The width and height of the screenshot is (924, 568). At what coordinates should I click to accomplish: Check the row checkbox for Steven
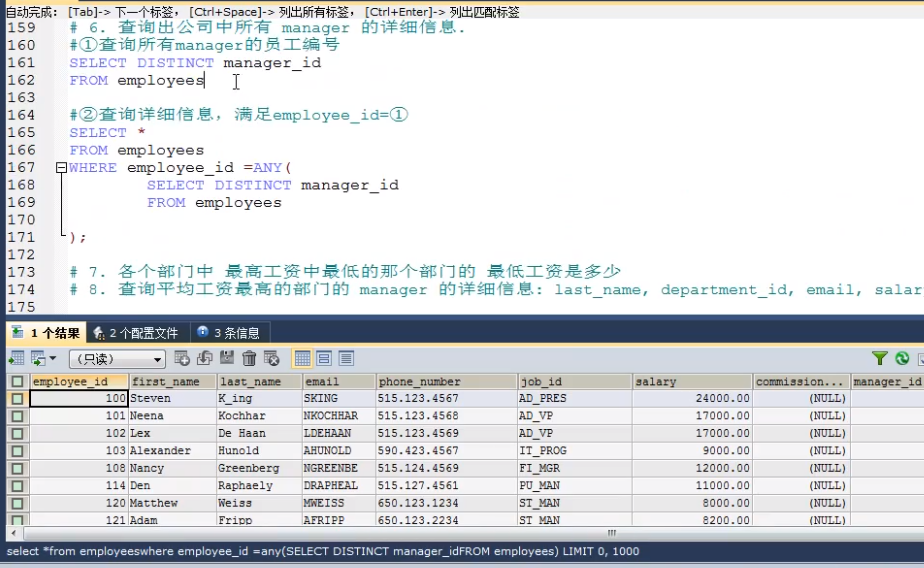[x=17, y=399]
